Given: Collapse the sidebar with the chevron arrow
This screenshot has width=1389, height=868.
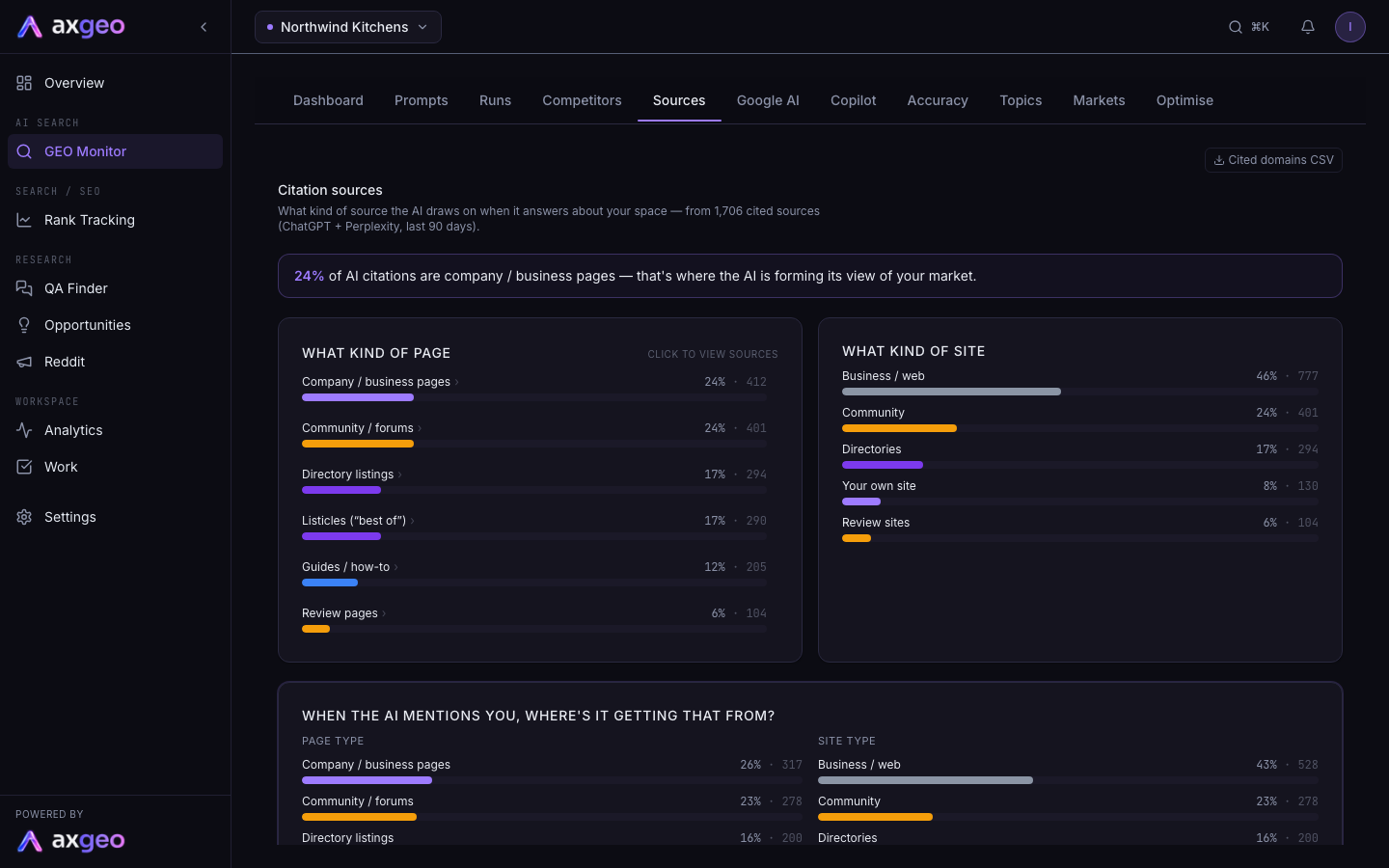Looking at the screenshot, I should (204, 27).
